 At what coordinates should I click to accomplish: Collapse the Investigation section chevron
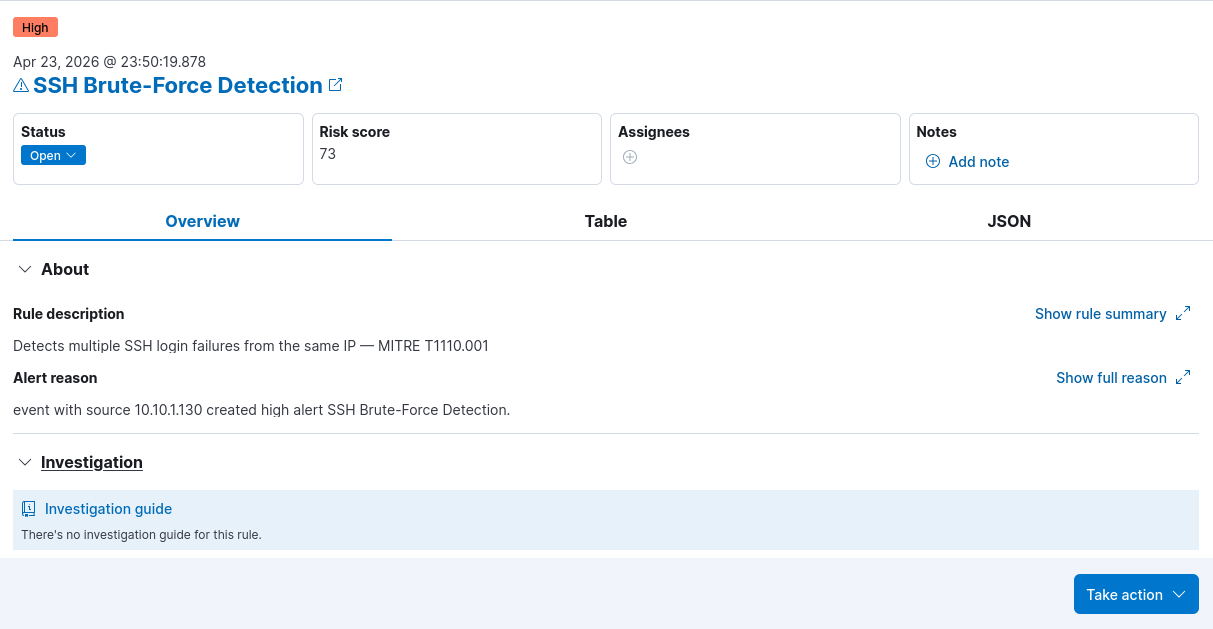25,462
